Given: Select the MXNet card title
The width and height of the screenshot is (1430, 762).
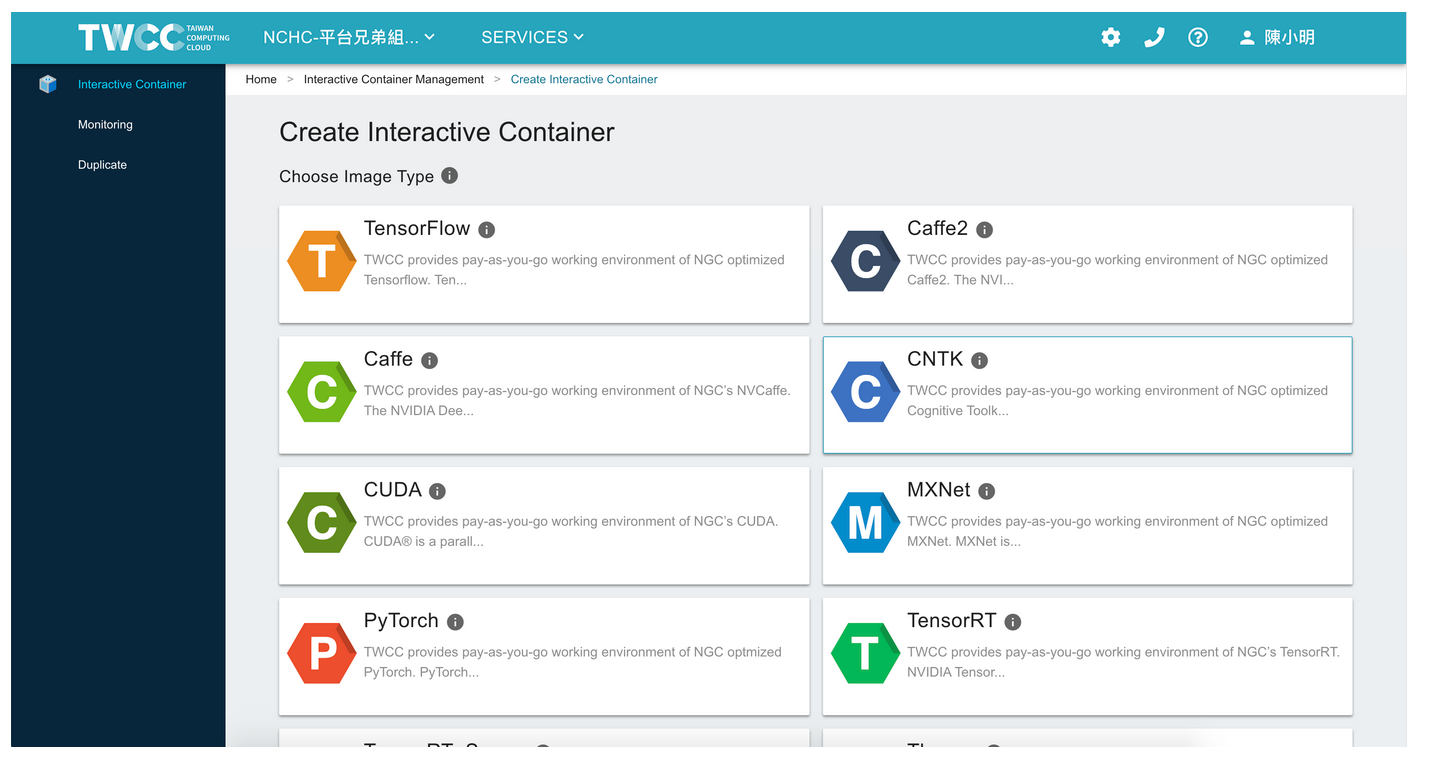Looking at the screenshot, I should click(939, 490).
